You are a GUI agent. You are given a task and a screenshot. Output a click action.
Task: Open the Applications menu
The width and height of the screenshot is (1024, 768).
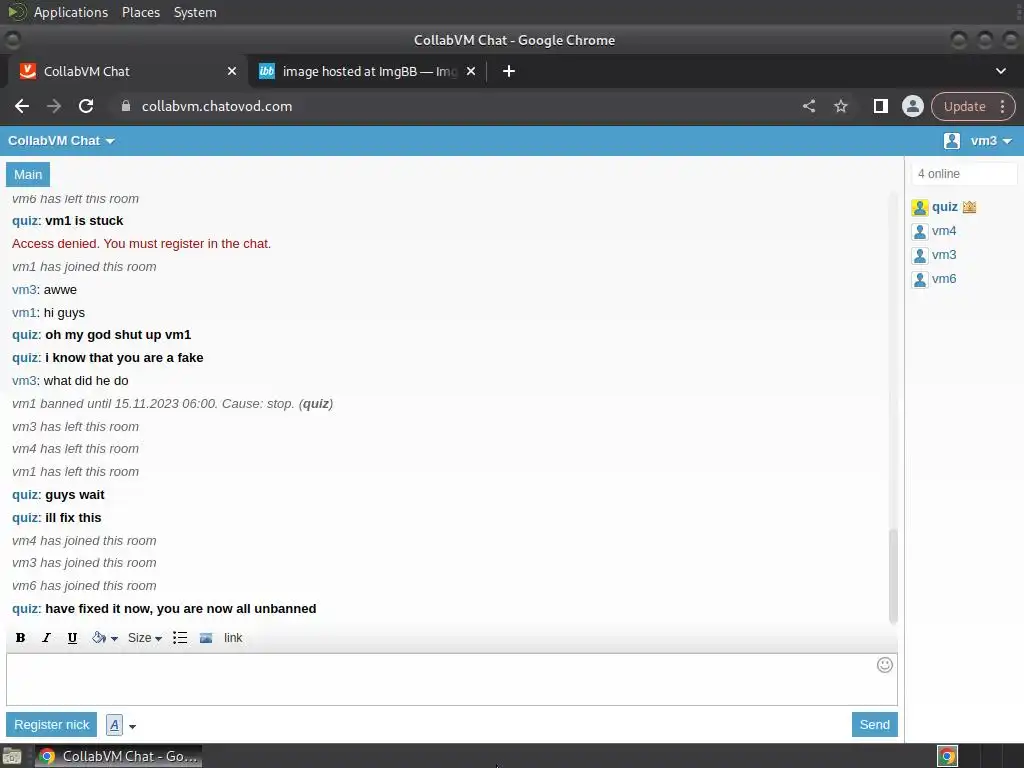pyautogui.click(x=71, y=12)
